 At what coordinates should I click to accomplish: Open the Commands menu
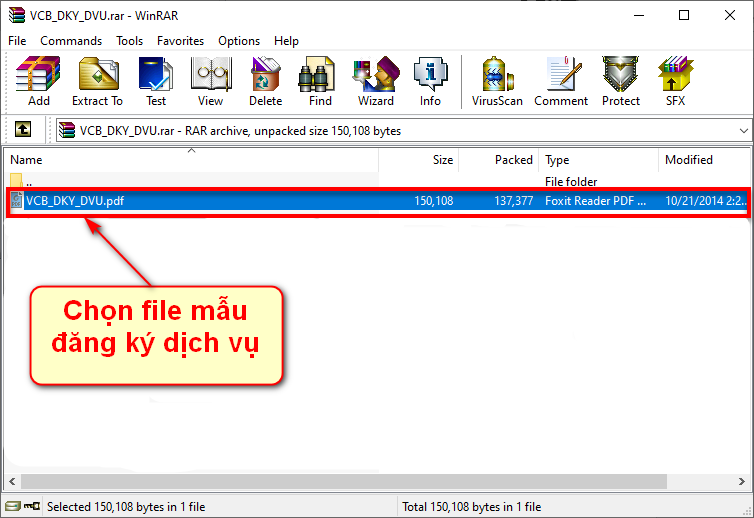point(71,41)
